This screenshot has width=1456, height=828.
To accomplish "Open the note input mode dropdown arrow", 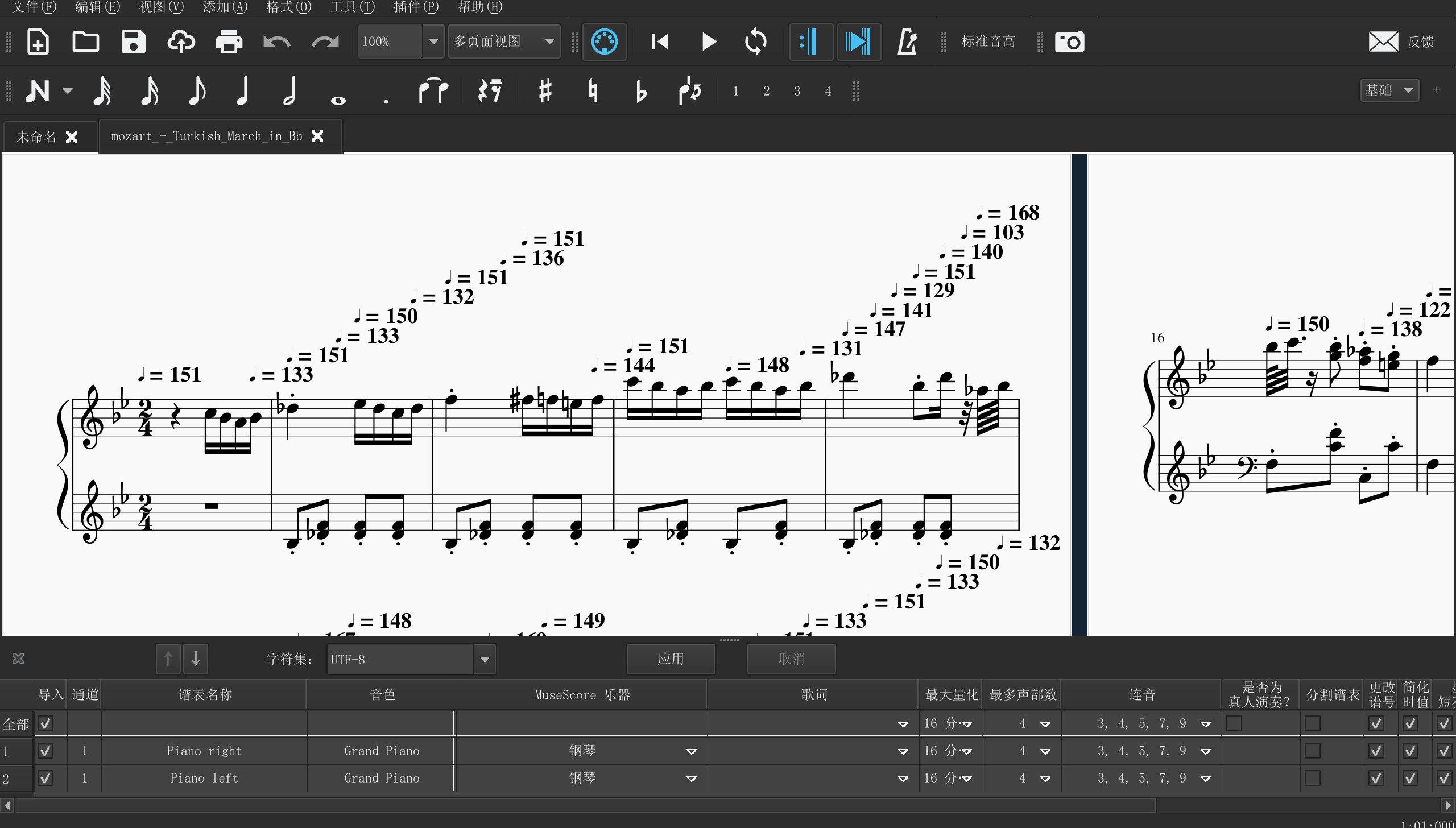I will pyautogui.click(x=68, y=91).
